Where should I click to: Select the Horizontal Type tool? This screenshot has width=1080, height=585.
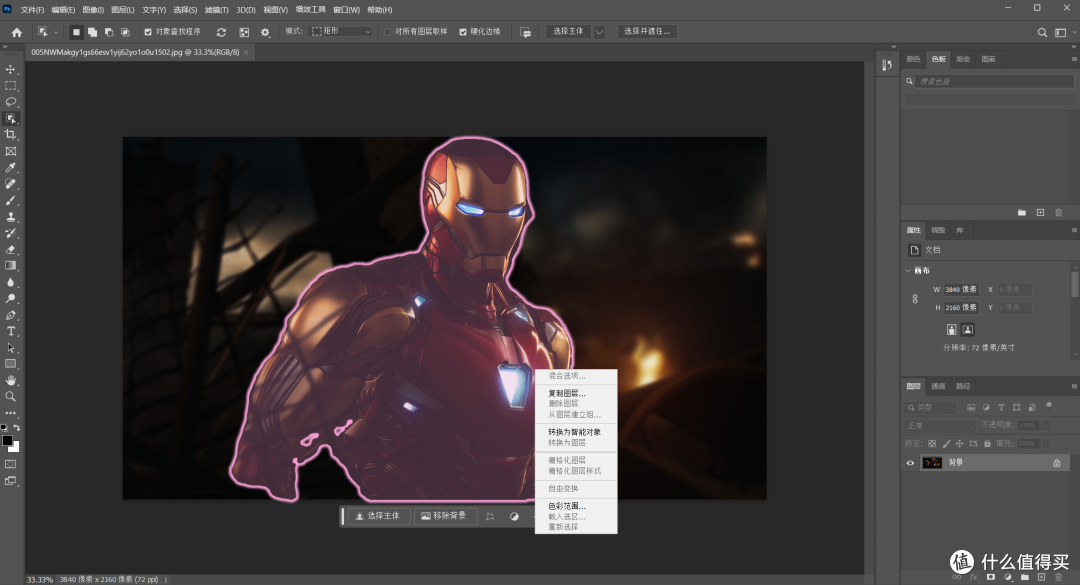tap(10, 331)
